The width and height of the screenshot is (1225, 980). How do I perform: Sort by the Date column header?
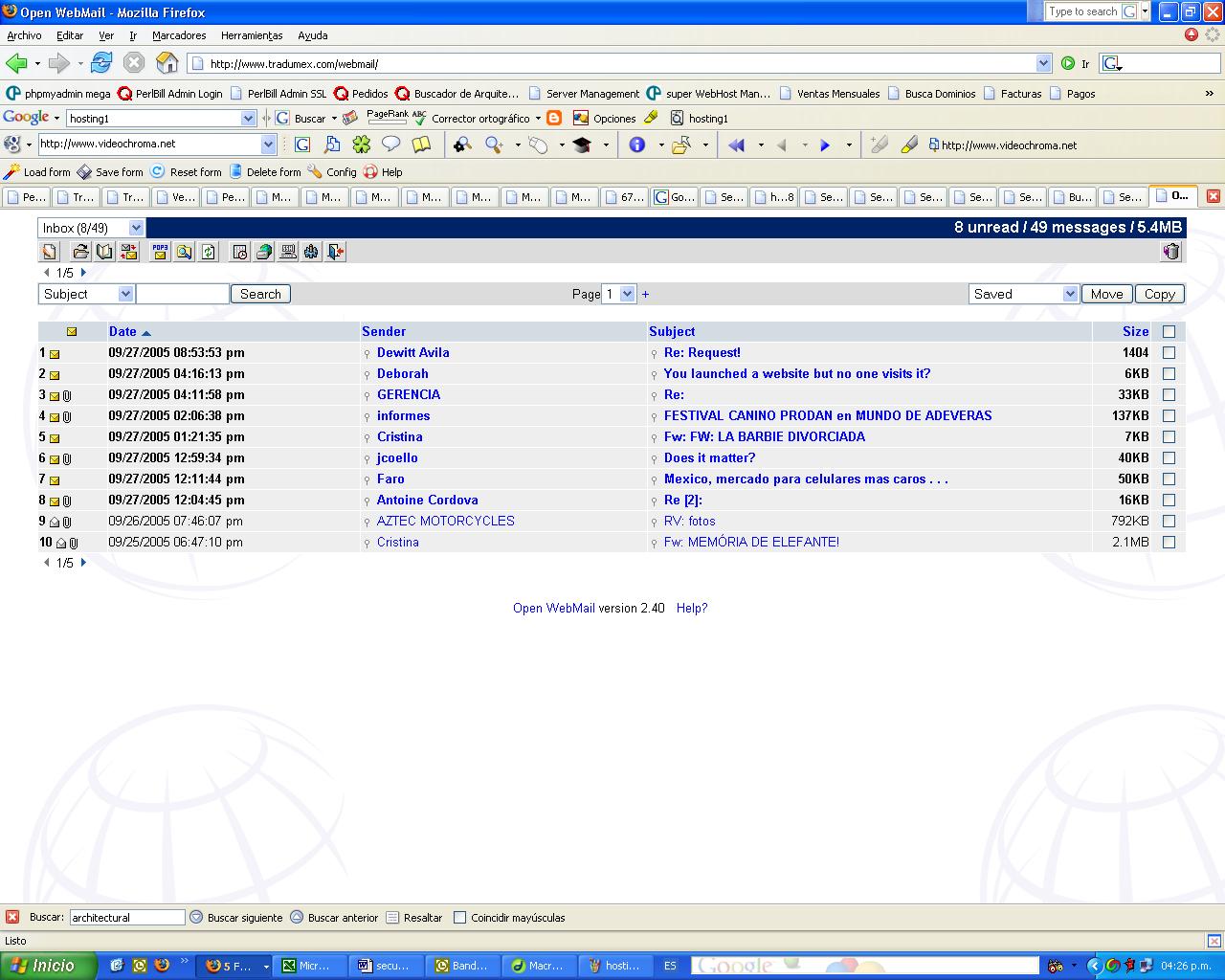[122, 331]
